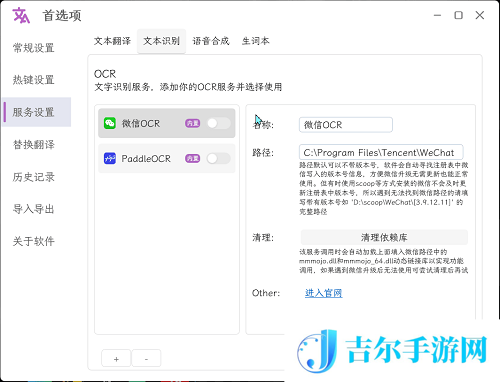Open 关于软件 in the sidebar
Screen dimensions: 500x382
coord(33,241)
